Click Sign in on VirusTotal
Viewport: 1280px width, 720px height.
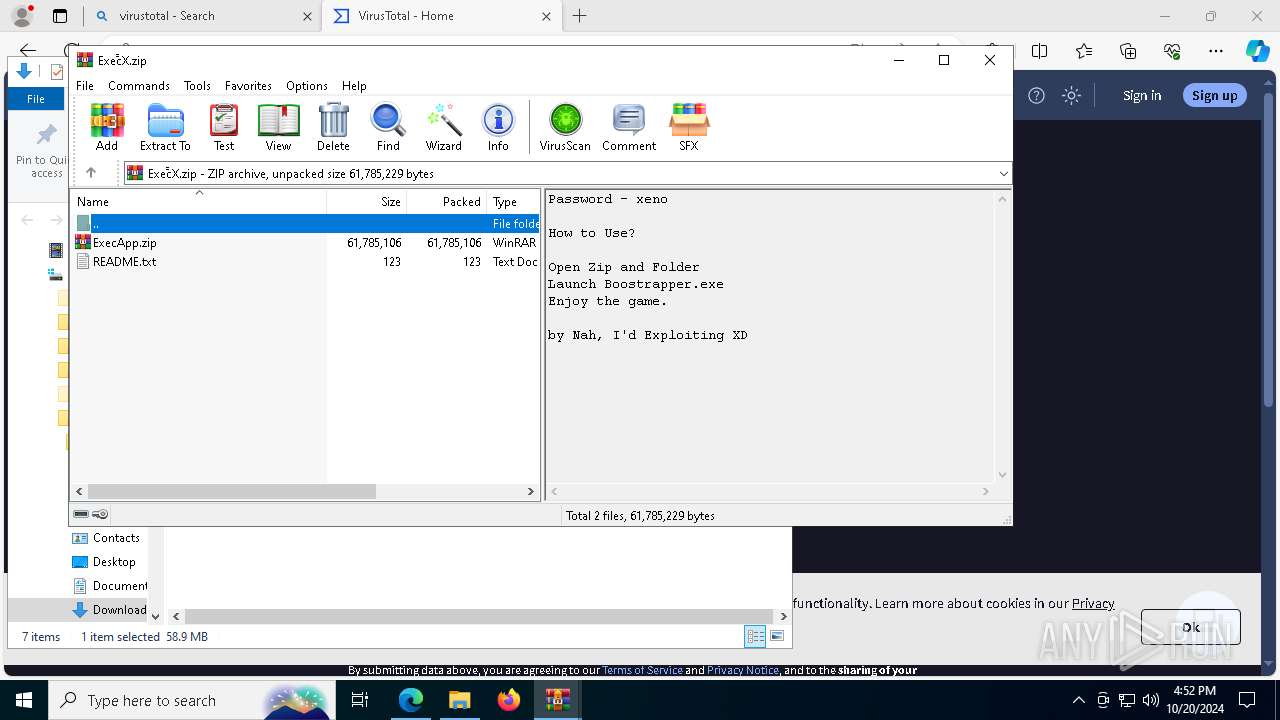(1142, 95)
